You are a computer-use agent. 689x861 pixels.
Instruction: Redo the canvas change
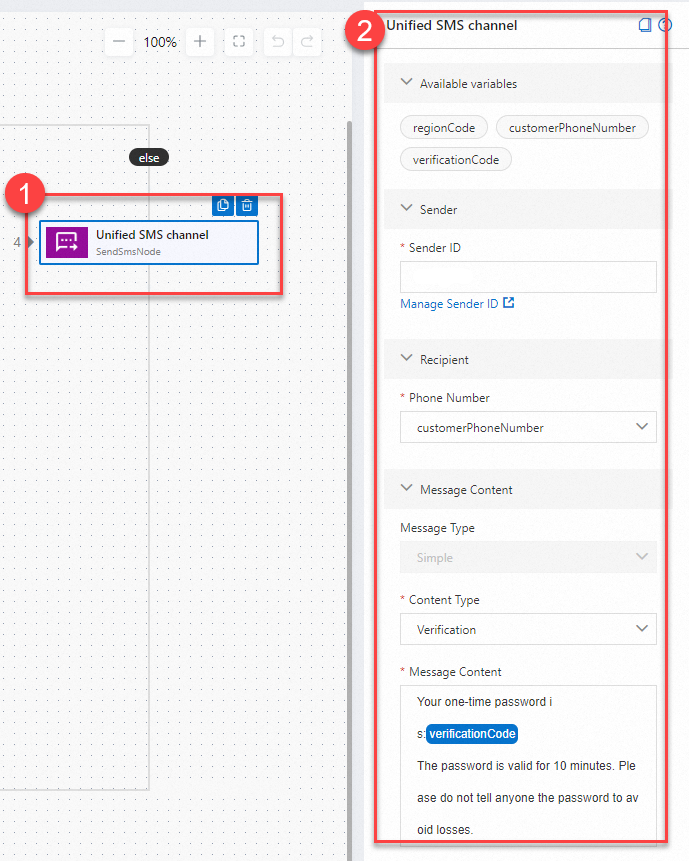pyautogui.click(x=307, y=42)
